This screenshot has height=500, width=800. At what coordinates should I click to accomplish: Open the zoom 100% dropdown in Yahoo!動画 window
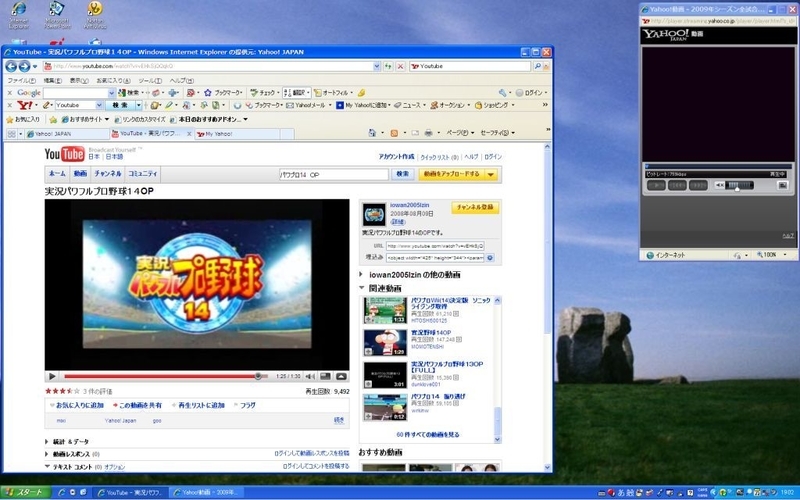[785, 255]
